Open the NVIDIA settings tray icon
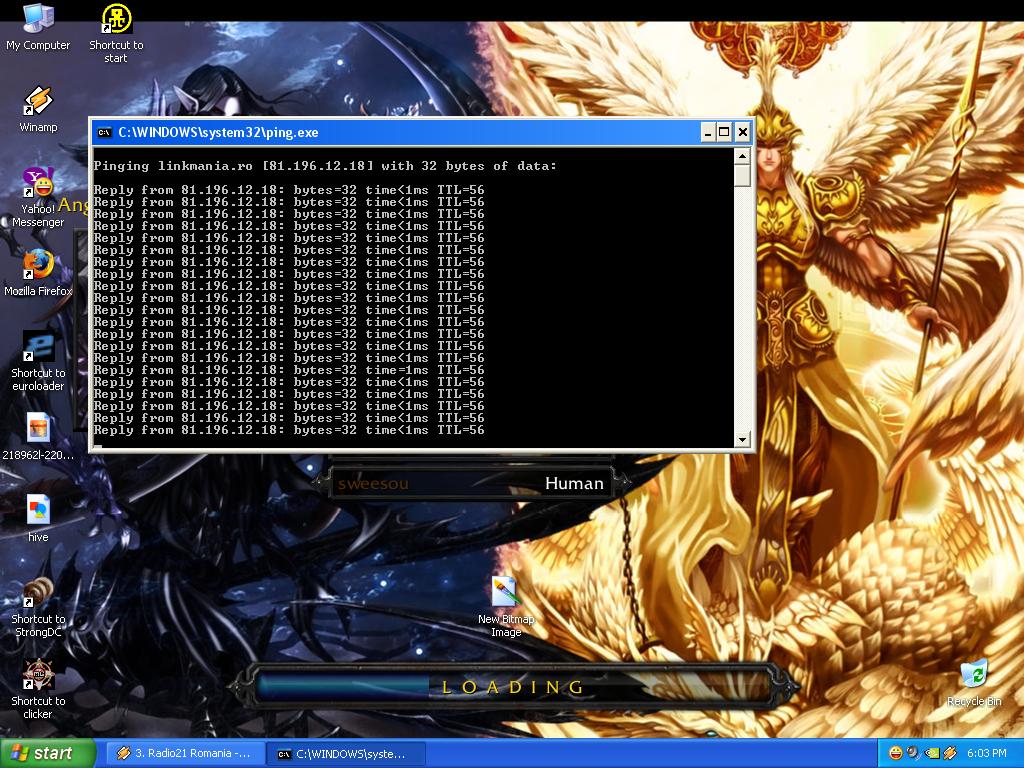The height and width of the screenshot is (768, 1024). coord(932,753)
